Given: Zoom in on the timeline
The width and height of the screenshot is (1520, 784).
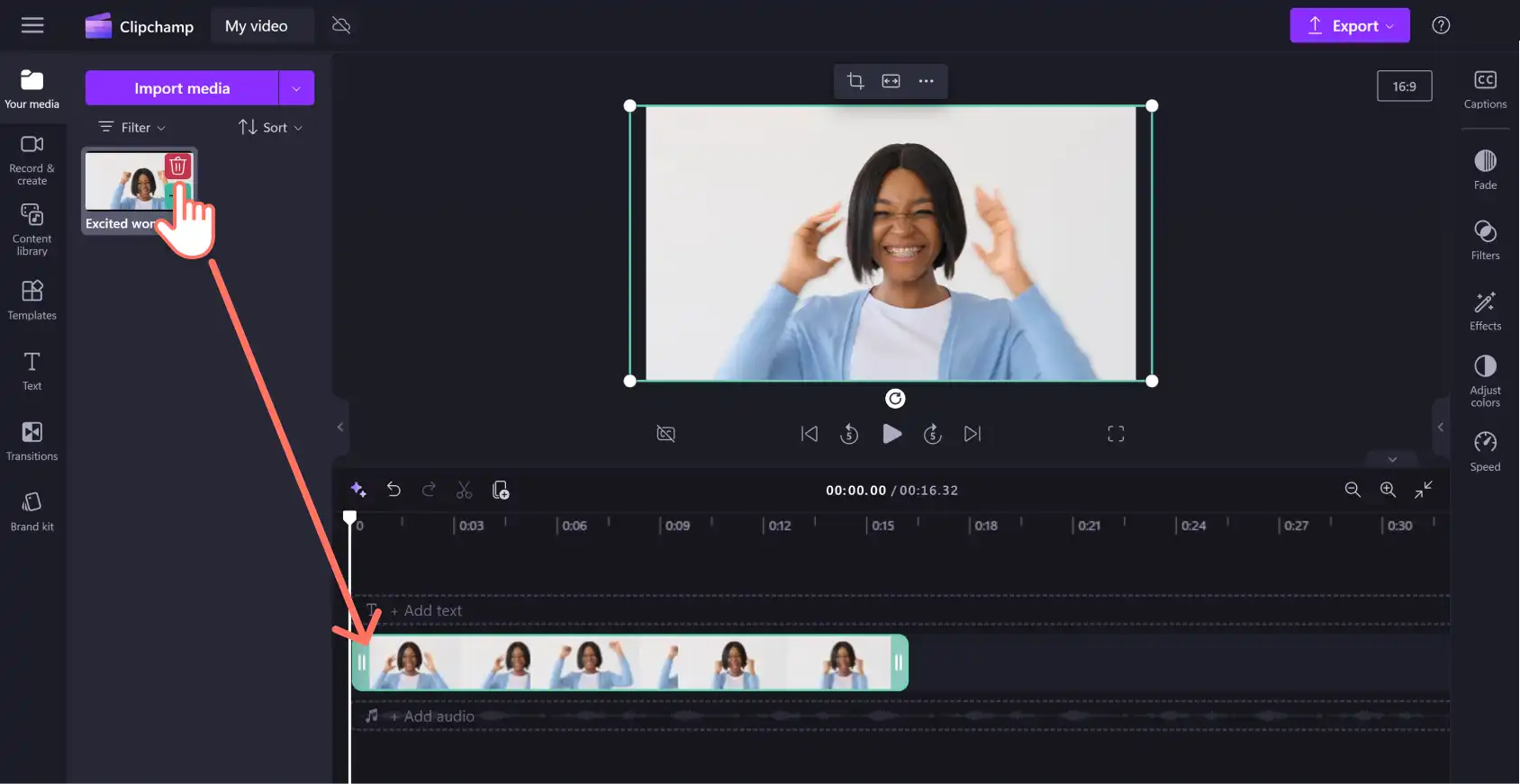Looking at the screenshot, I should click(x=1388, y=490).
